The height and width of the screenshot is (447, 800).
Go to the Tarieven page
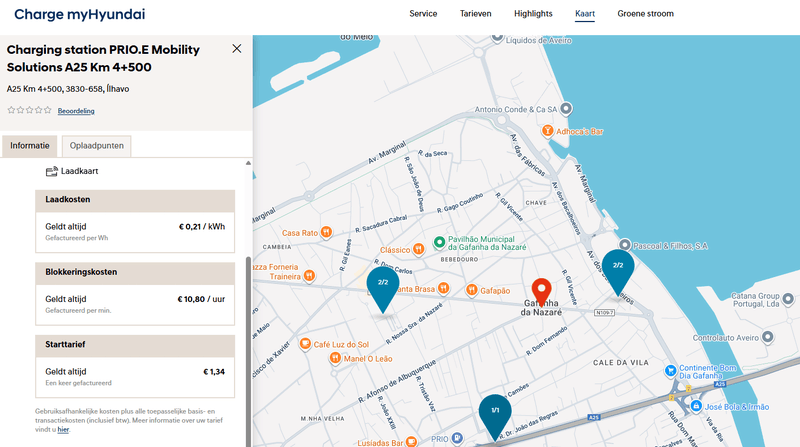(x=476, y=14)
